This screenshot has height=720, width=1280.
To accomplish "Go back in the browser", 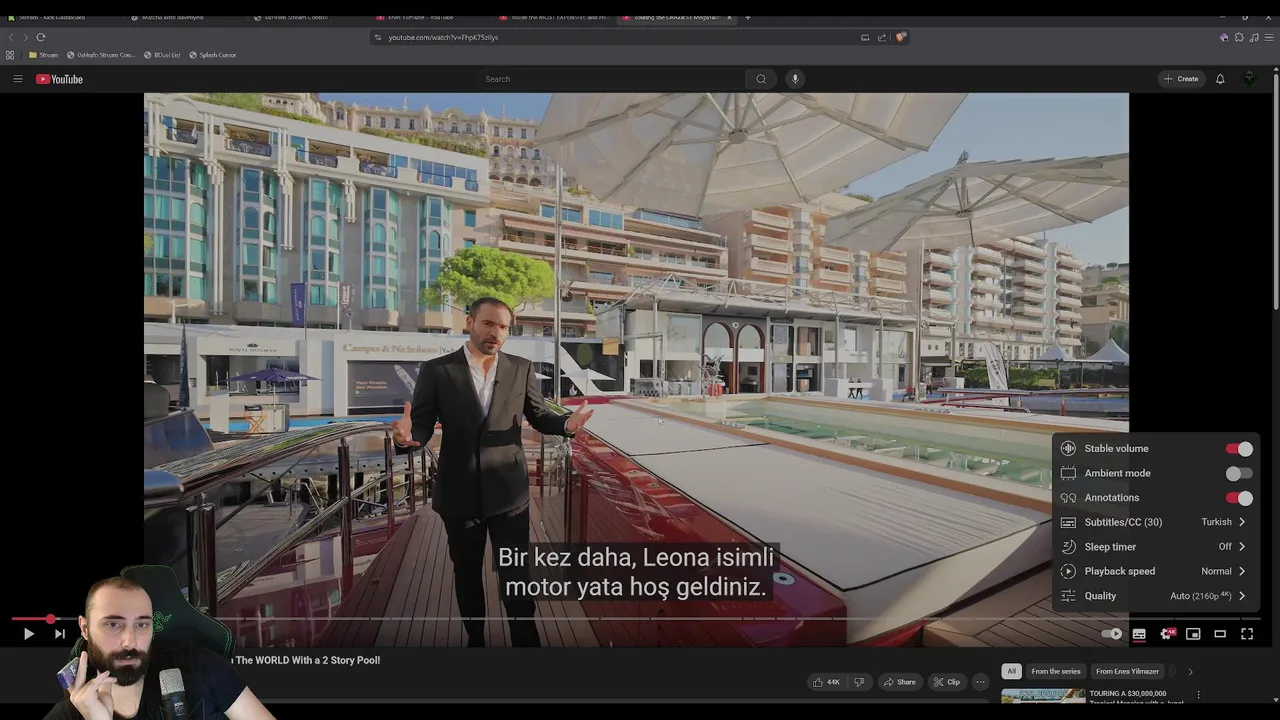I will coord(11,37).
